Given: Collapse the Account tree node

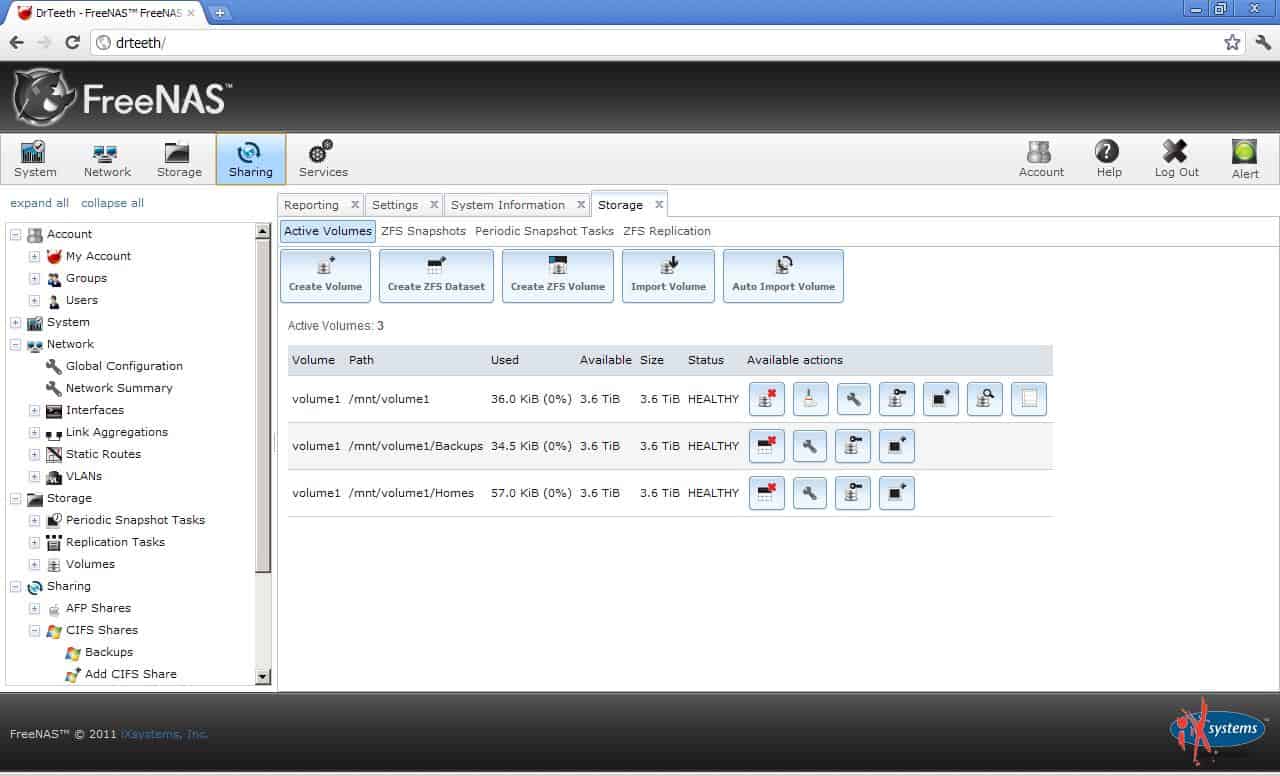Looking at the screenshot, I should (15, 235).
